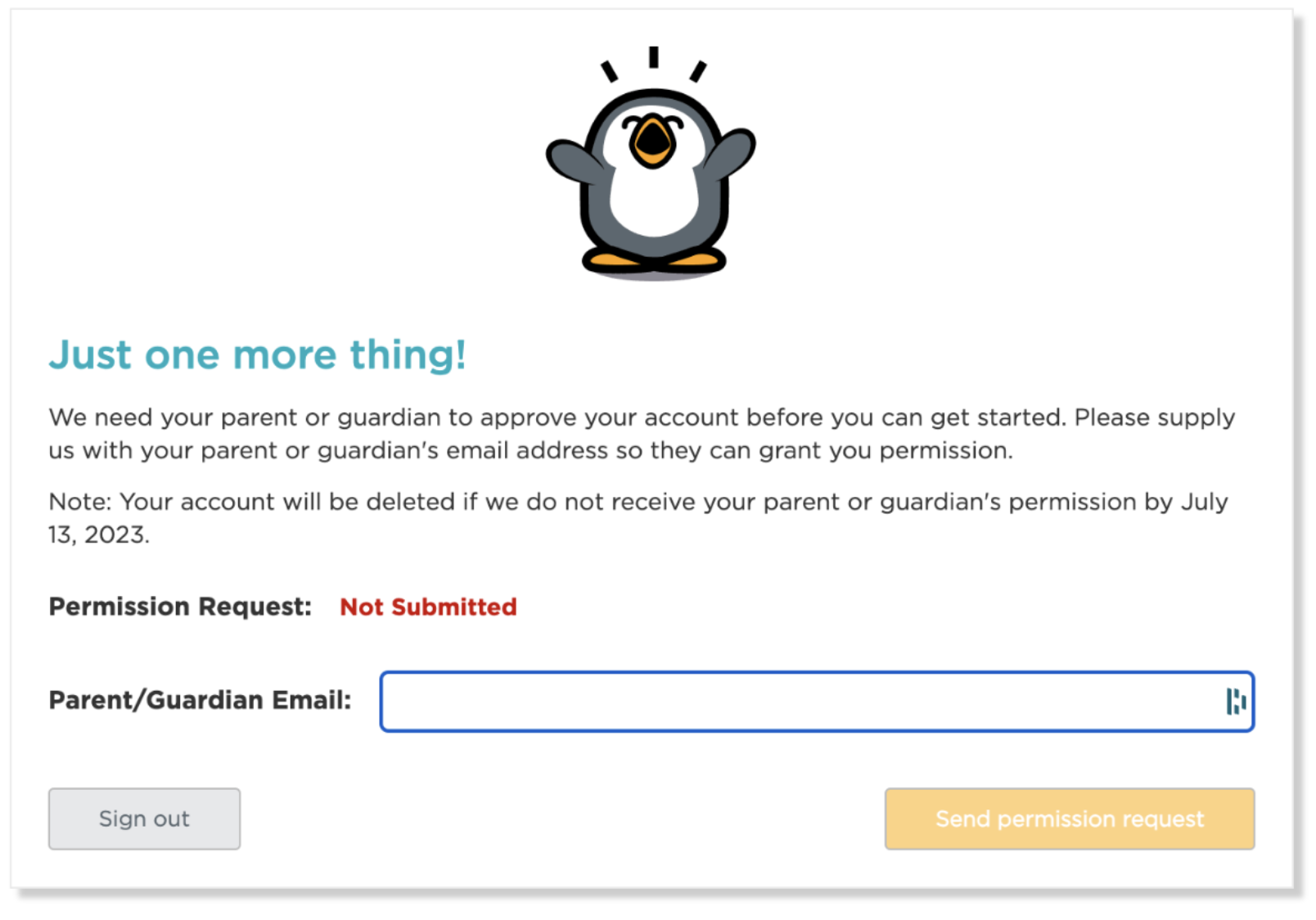The width and height of the screenshot is (1316, 920).
Task: Click the password manager icon in email field
Action: point(1236,701)
